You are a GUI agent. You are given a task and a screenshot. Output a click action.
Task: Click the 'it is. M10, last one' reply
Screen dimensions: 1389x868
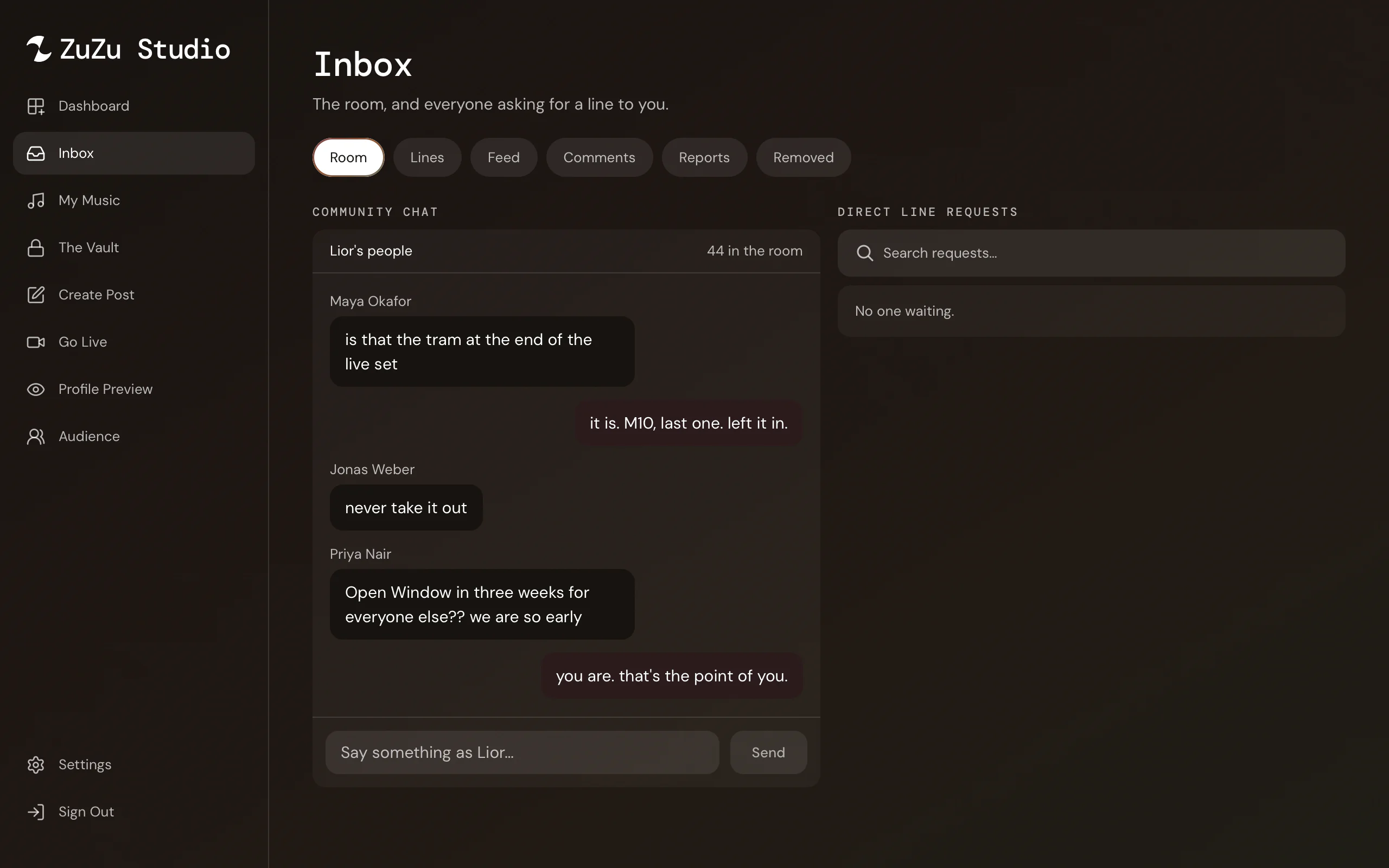coord(688,423)
